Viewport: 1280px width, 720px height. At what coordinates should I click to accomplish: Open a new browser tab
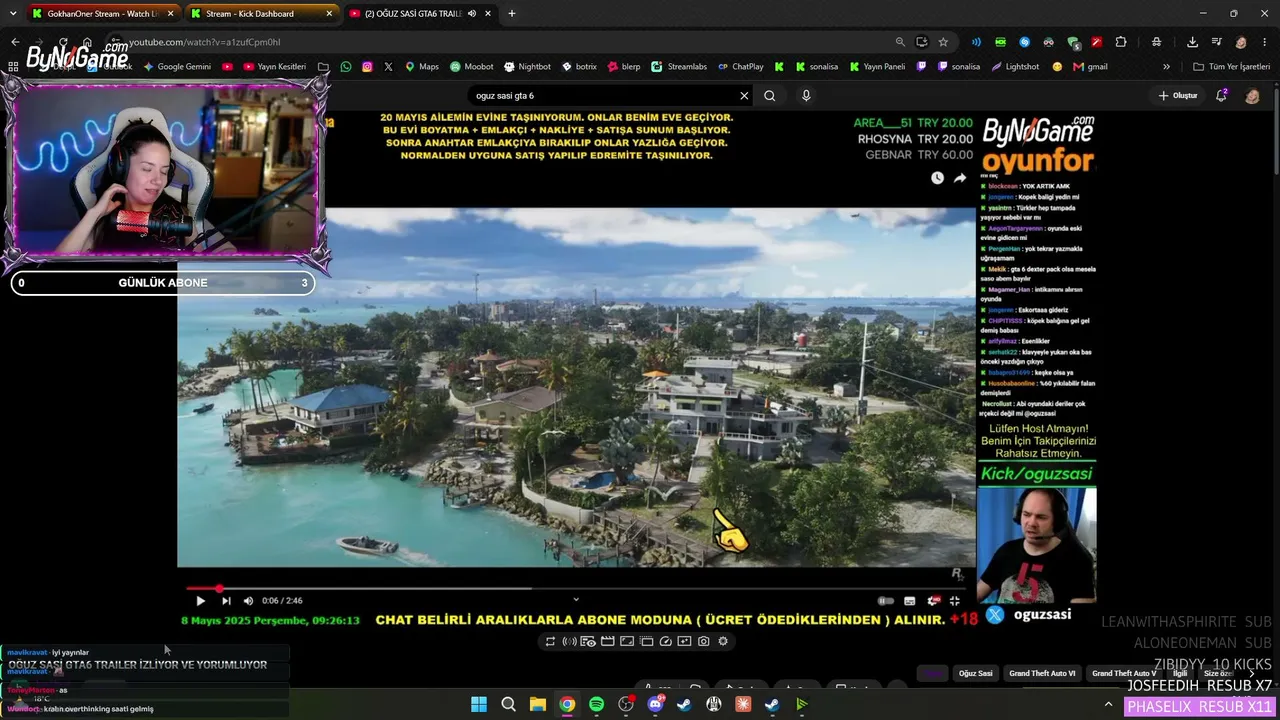[x=512, y=14]
